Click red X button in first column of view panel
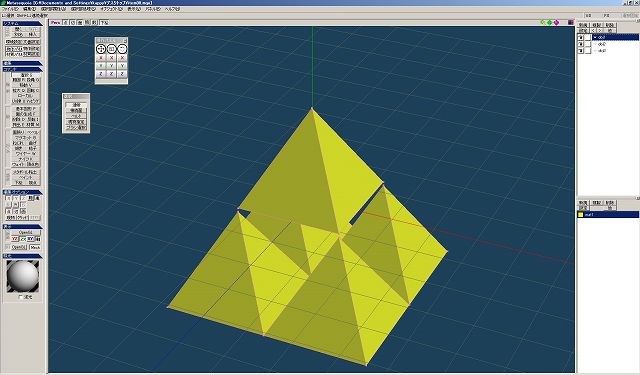The height and width of the screenshot is (375, 640). (x=101, y=58)
